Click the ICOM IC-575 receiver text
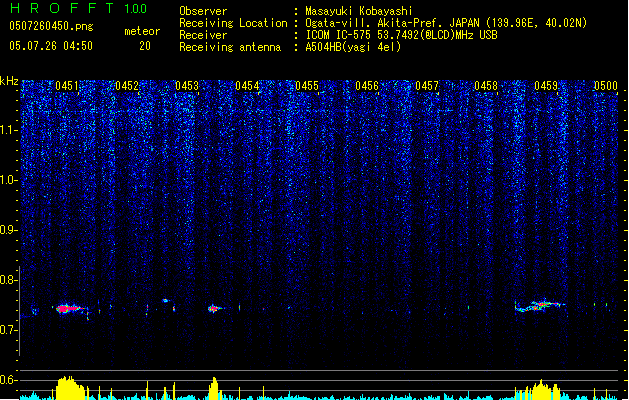This screenshot has height=400, width=629. coord(401,35)
